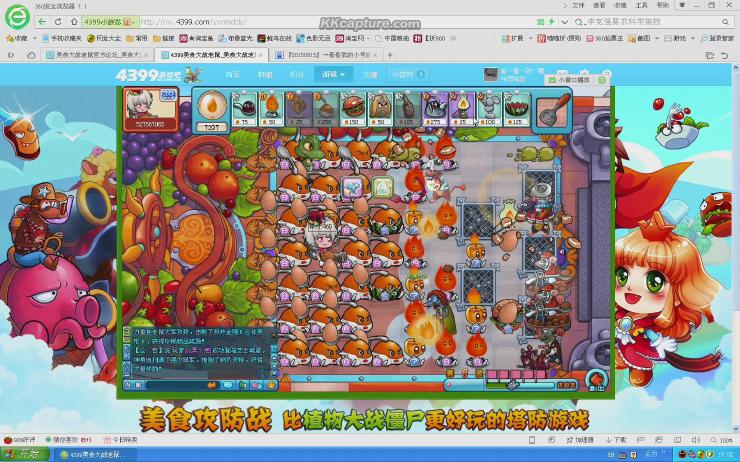Click the 首页 link in 4399 nav
Screen dimensions: 740x462
click(x=232, y=75)
